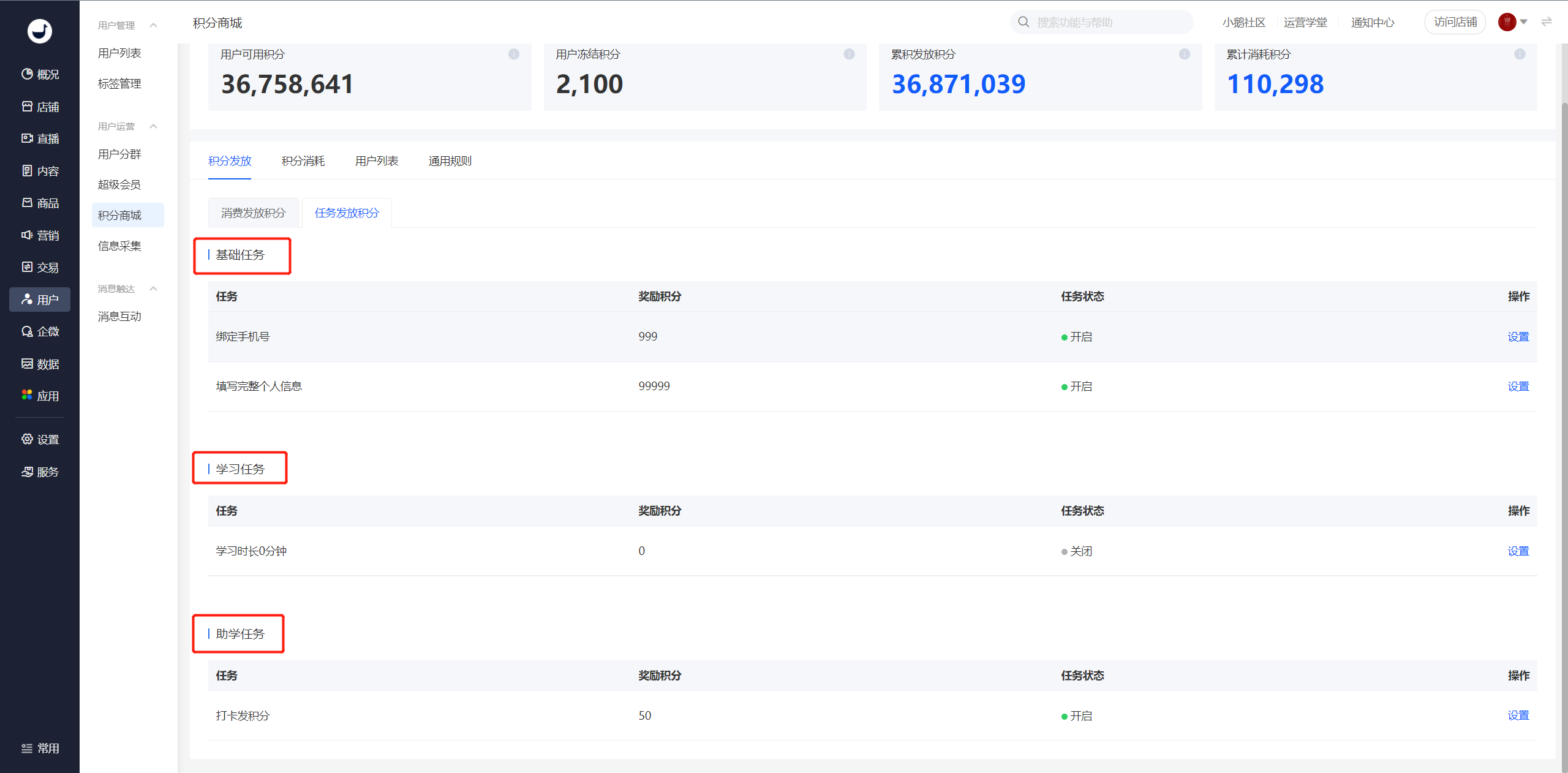
Task: Collapse the 用户管理 menu group
Action: [154, 25]
